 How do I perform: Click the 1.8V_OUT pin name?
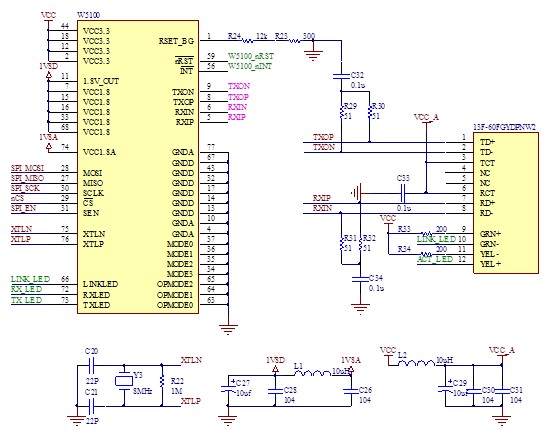101,81
